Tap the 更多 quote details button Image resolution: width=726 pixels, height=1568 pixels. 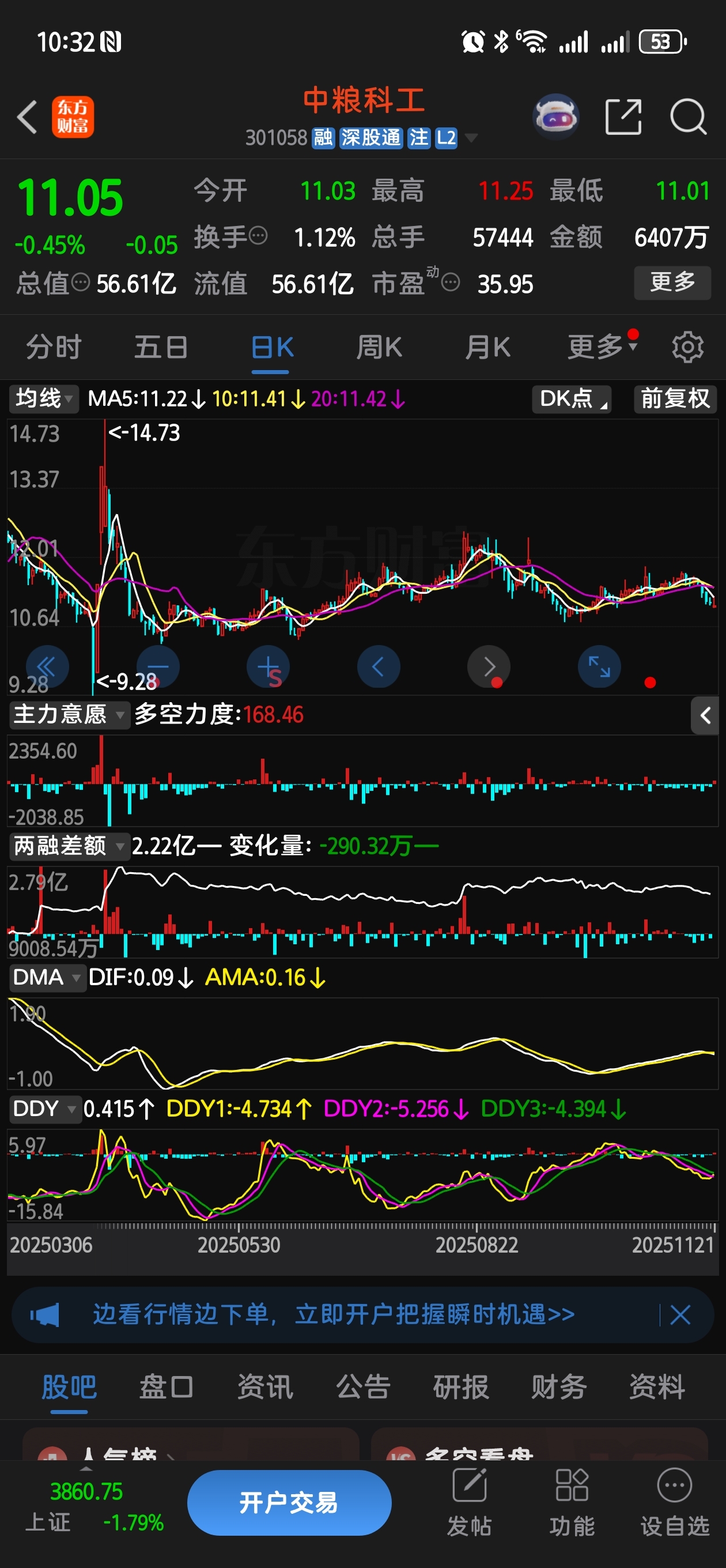click(x=672, y=282)
